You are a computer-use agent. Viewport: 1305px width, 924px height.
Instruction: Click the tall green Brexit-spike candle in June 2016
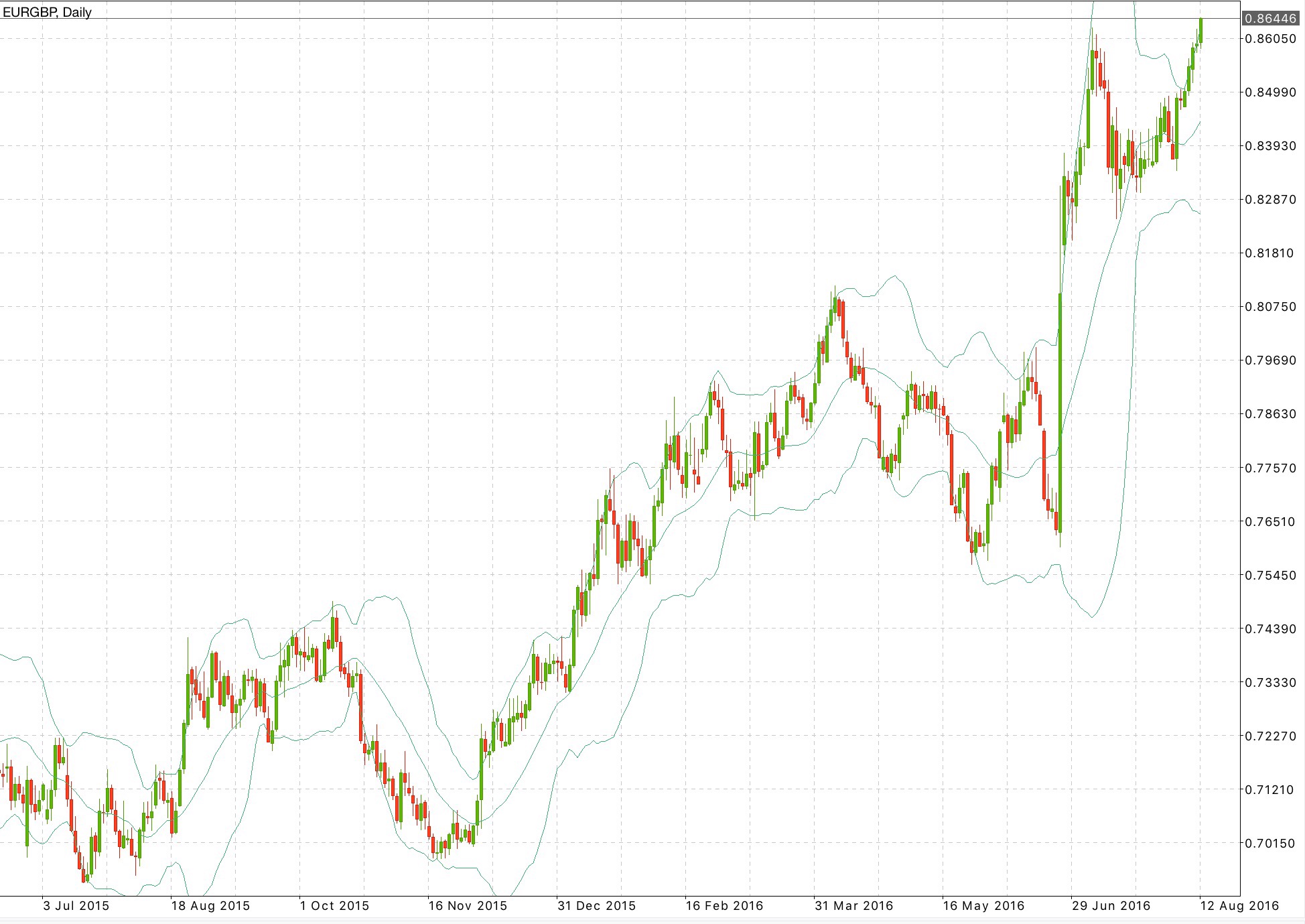(x=1060, y=413)
